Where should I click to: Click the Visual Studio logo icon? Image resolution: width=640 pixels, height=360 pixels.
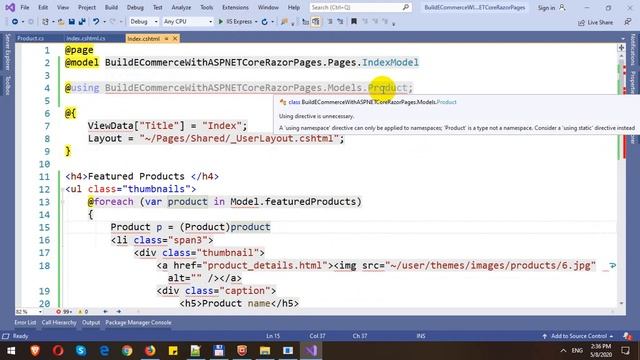pyautogui.click(x=10, y=7)
